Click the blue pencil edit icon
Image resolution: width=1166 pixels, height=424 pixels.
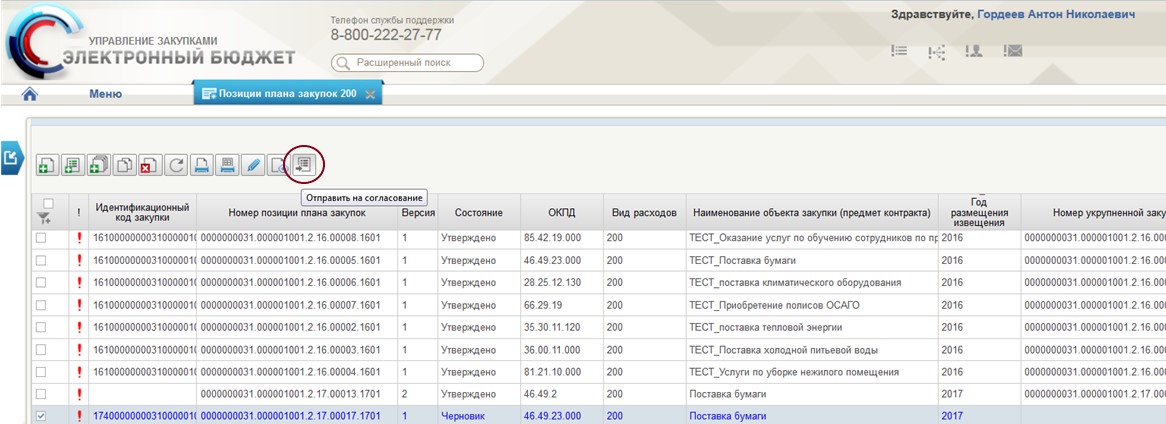[253, 165]
